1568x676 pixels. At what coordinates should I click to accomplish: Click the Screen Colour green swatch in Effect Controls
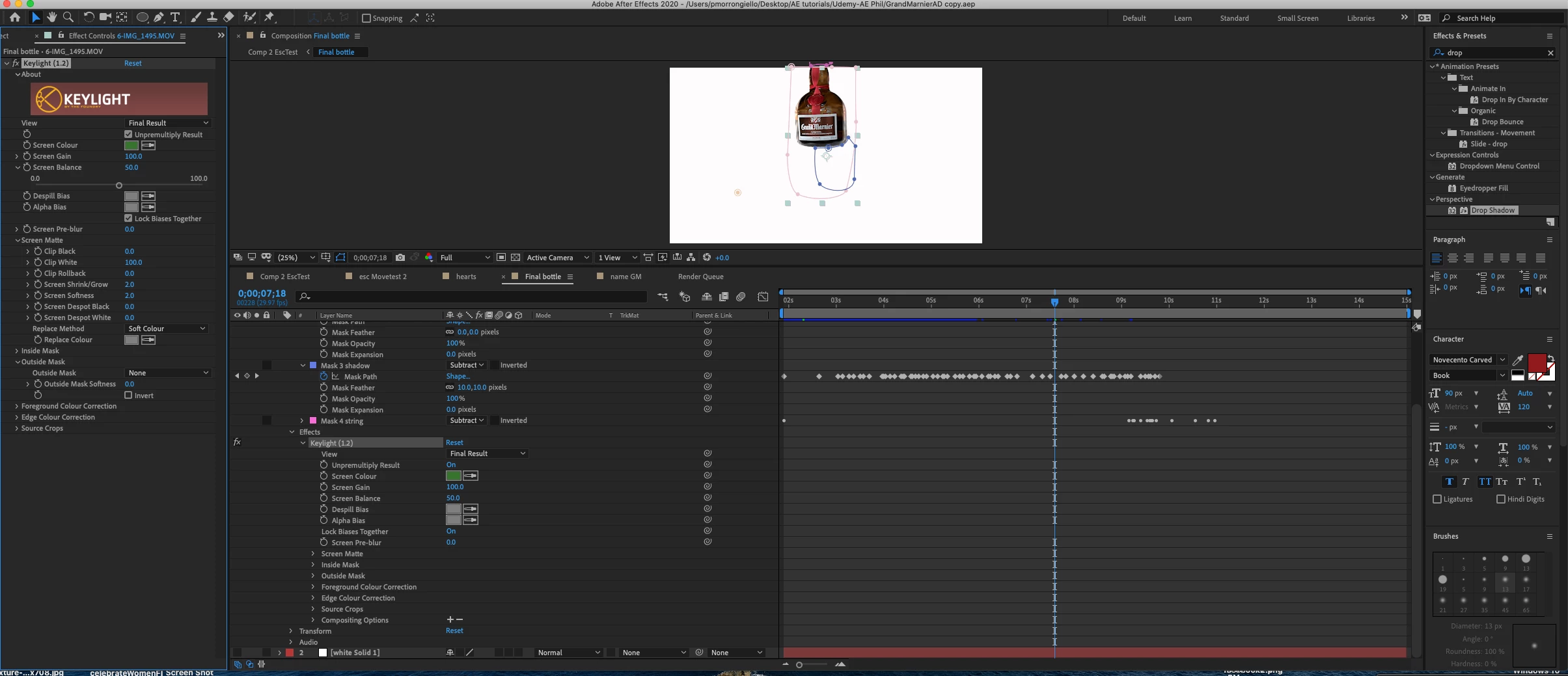click(131, 145)
